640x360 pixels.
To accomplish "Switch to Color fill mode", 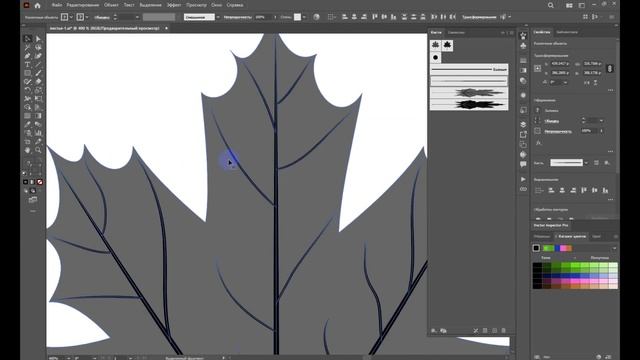I will tap(25, 182).
